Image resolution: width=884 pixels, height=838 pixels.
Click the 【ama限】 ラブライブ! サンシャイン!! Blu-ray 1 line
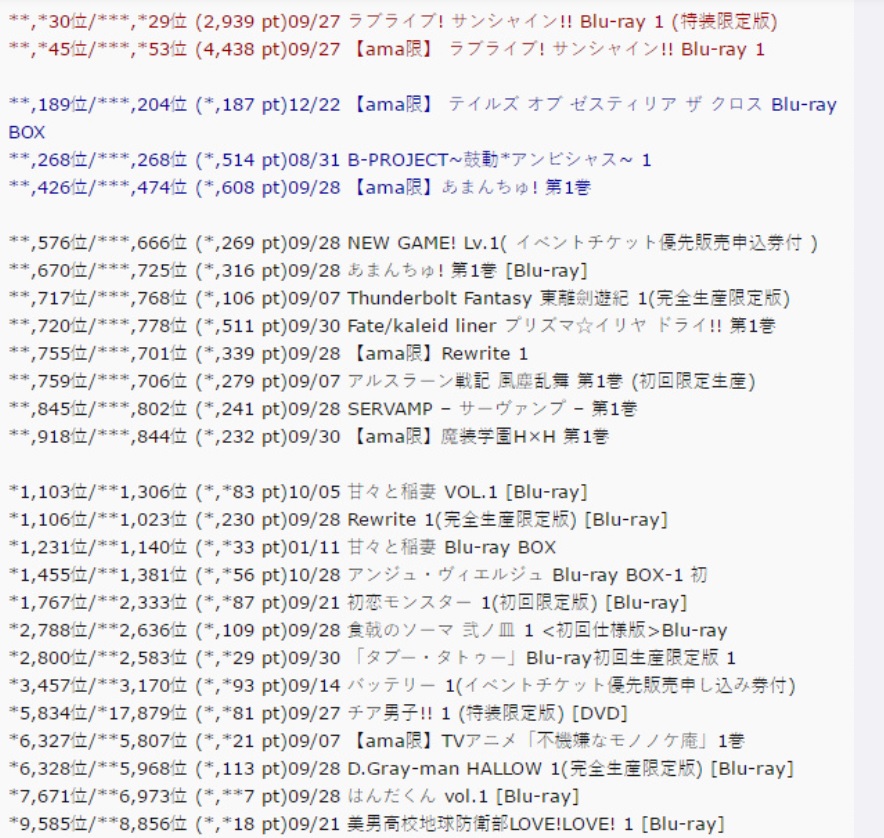pyautogui.click(x=387, y=50)
